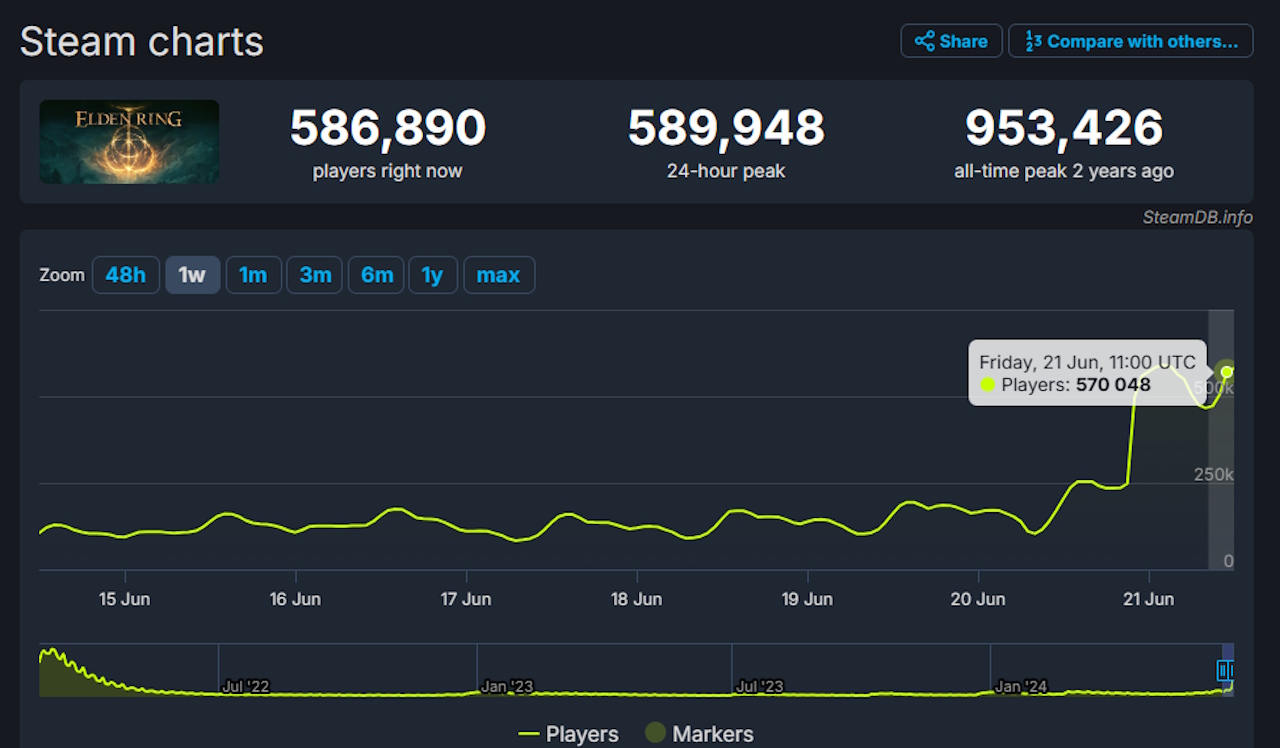Click the 953,426 all-time peak figure
This screenshot has width=1280, height=748.
[x=1064, y=128]
